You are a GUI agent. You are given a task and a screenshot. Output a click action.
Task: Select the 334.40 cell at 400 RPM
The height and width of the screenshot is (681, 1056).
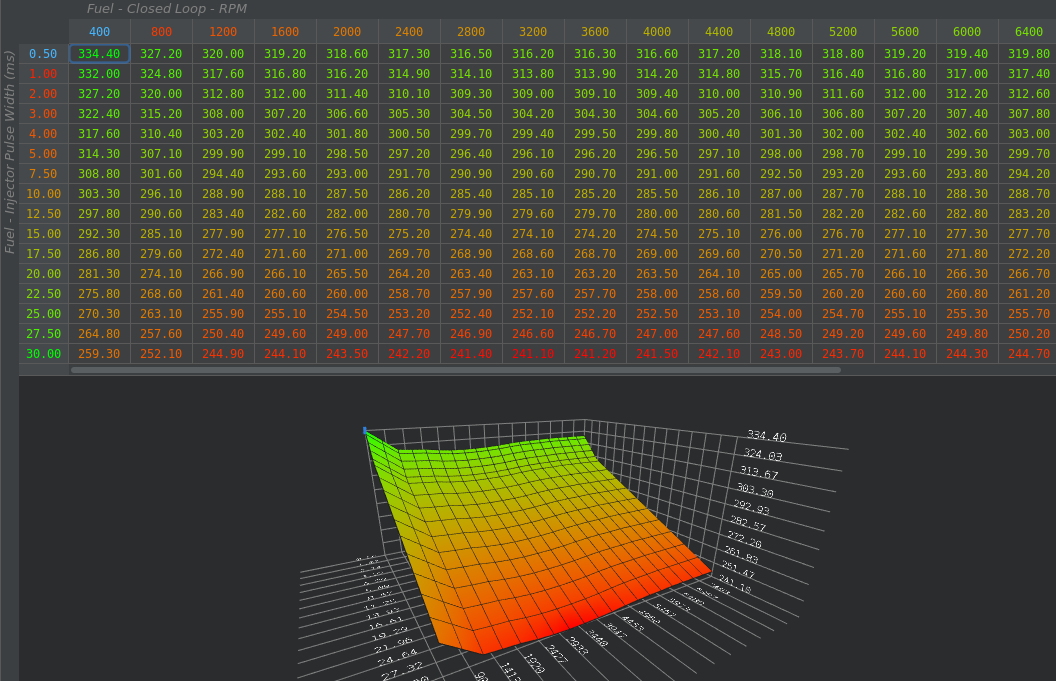coord(99,53)
